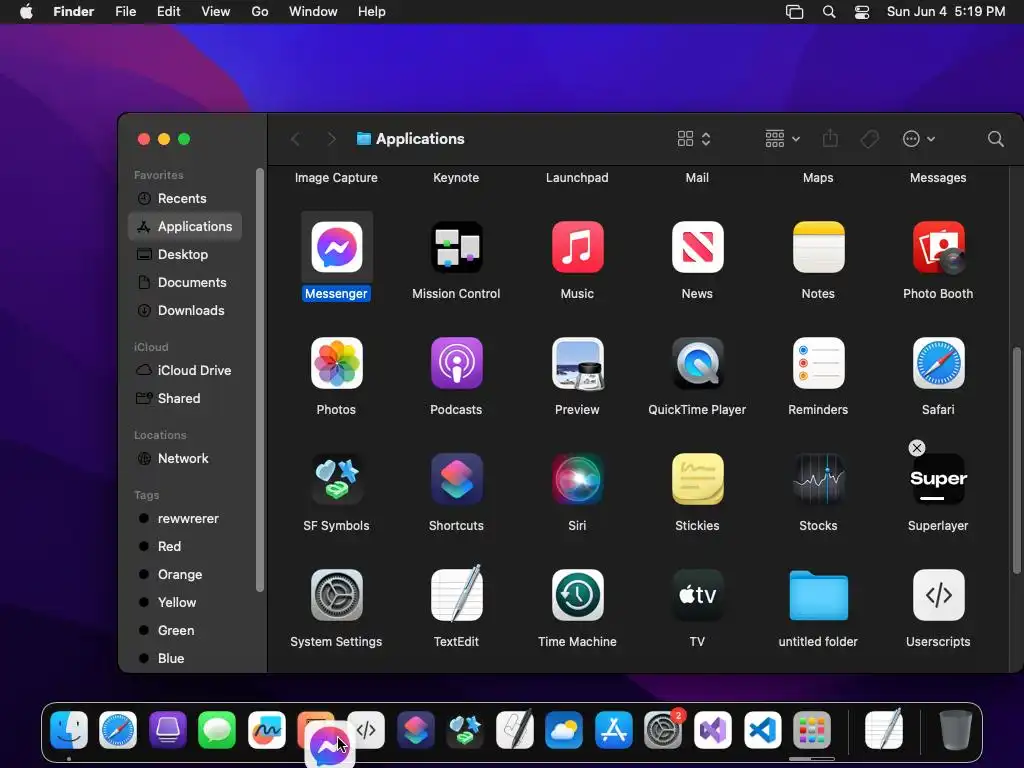Select the Siri app icon
The height and width of the screenshot is (768, 1024).
(x=577, y=479)
